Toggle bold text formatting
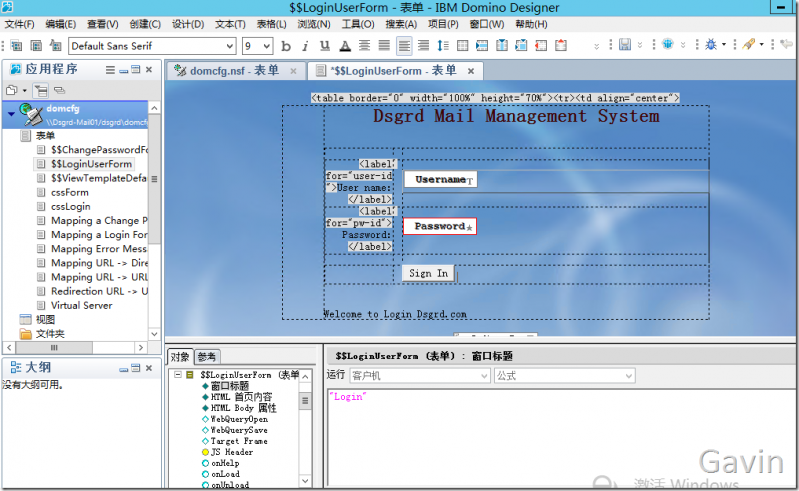The image size is (799, 491). (286, 46)
